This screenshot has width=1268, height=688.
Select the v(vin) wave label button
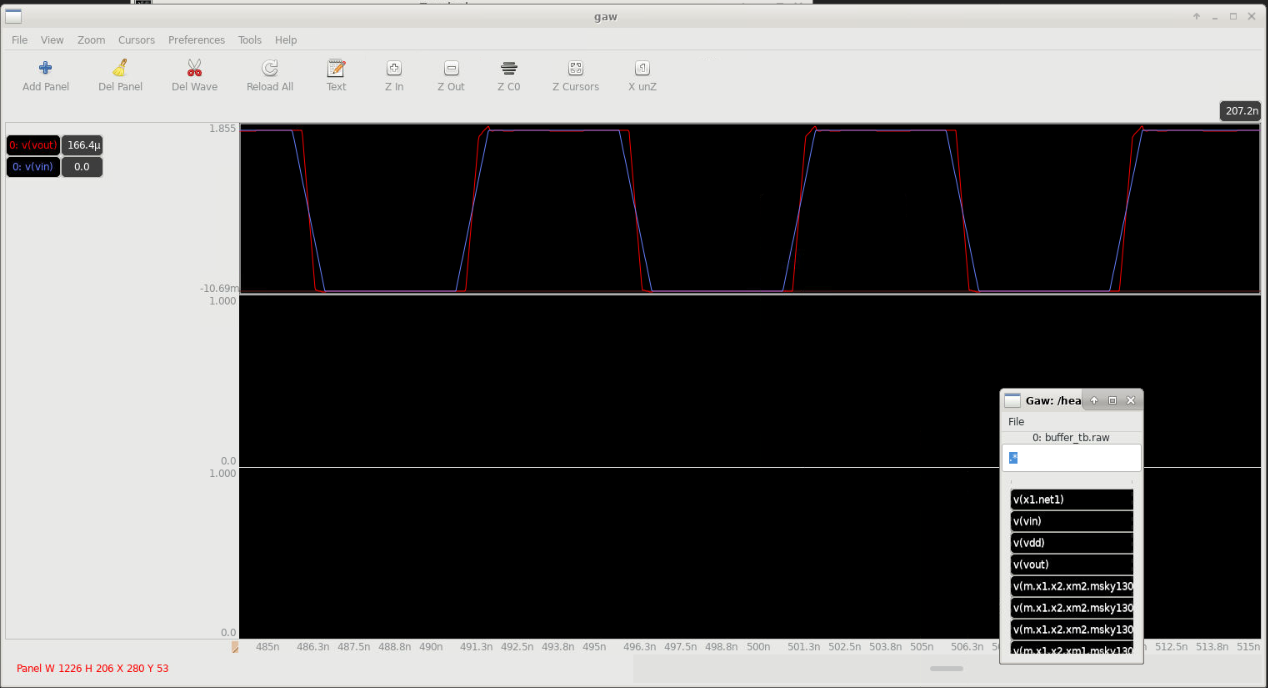tap(33, 167)
